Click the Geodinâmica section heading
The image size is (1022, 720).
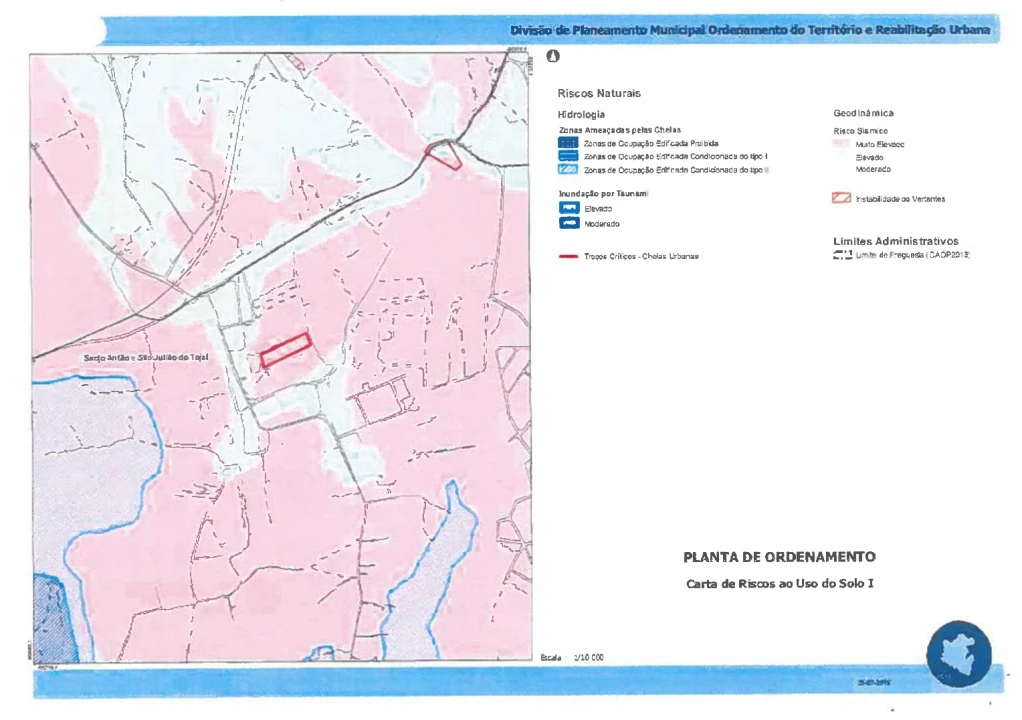pyautogui.click(x=863, y=114)
